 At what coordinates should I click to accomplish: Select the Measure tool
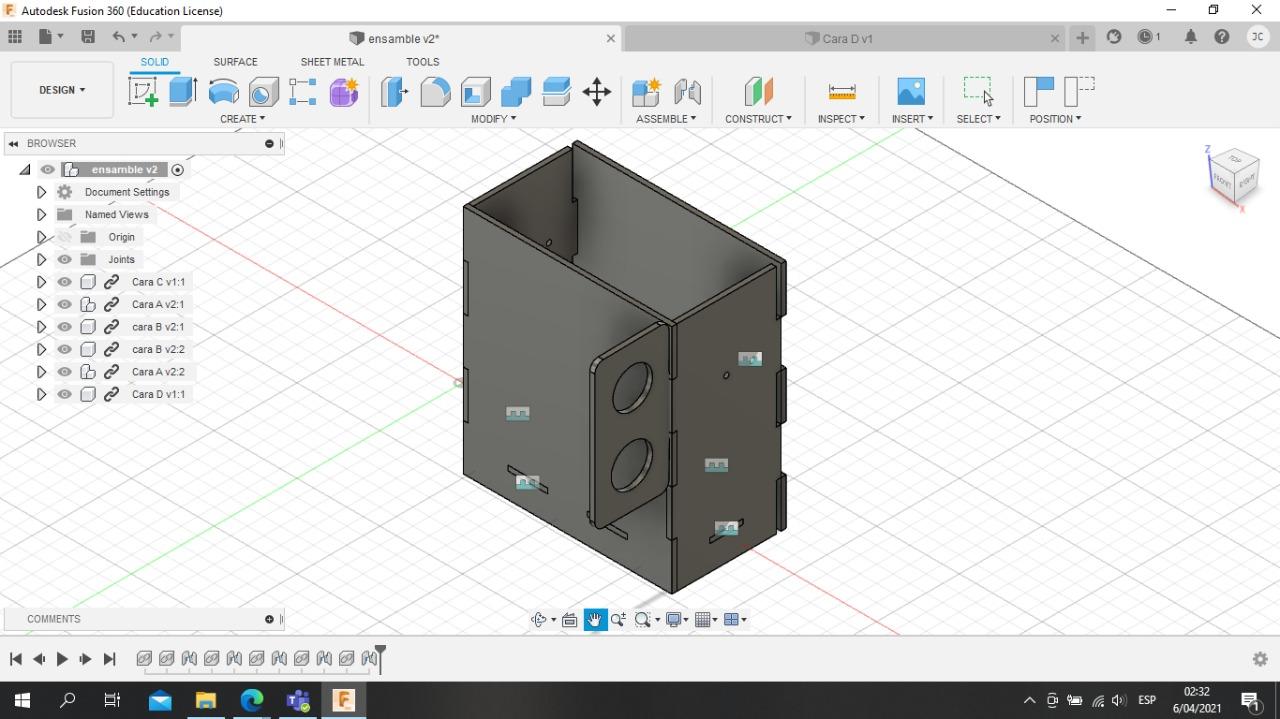click(842, 92)
